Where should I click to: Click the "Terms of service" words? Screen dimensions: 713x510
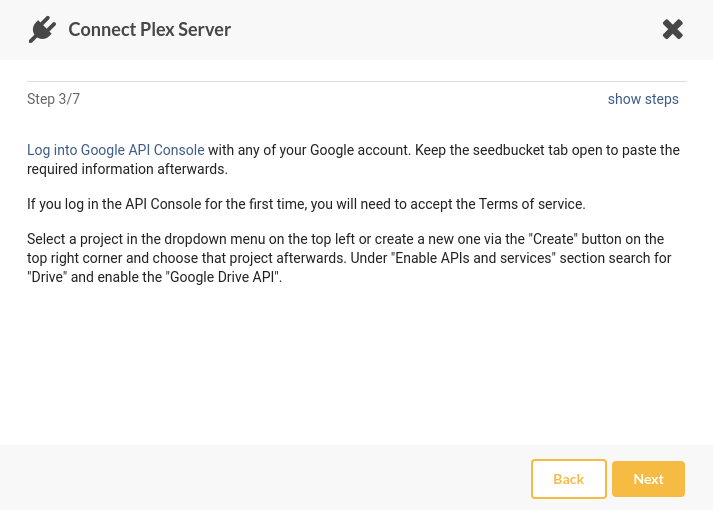point(531,204)
